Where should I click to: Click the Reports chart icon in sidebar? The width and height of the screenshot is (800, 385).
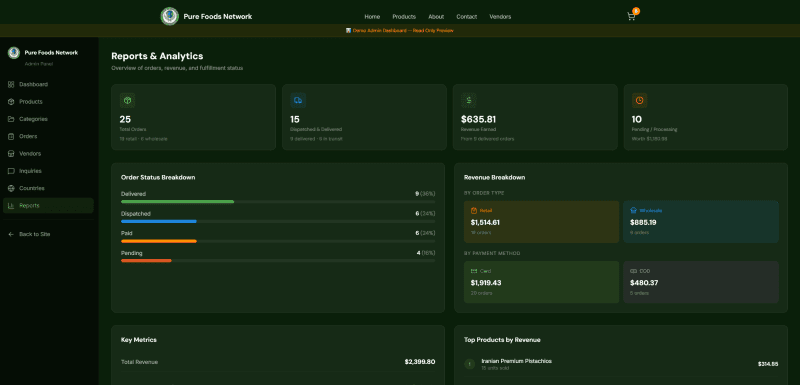click(x=11, y=206)
